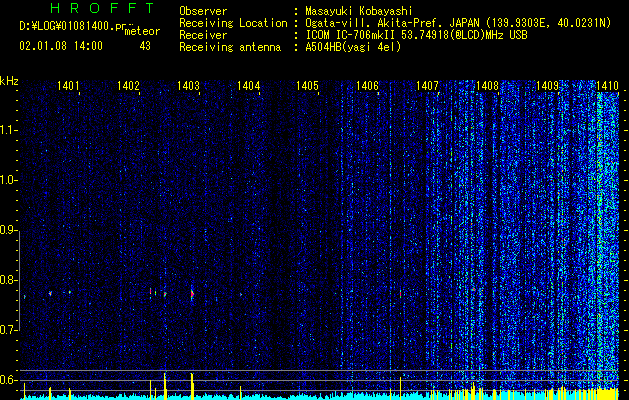Click the 1403 time marker

(x=188, y=85)
